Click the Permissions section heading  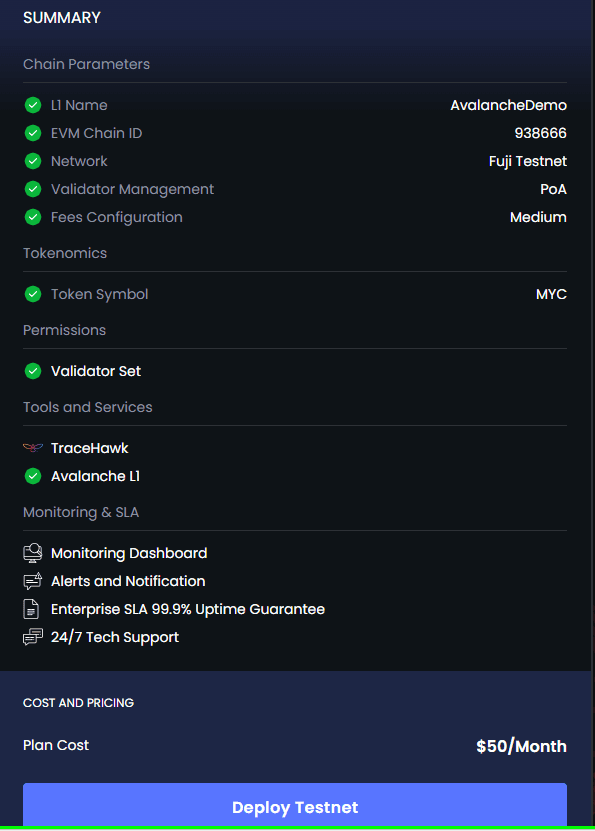[x=64, y=330]
